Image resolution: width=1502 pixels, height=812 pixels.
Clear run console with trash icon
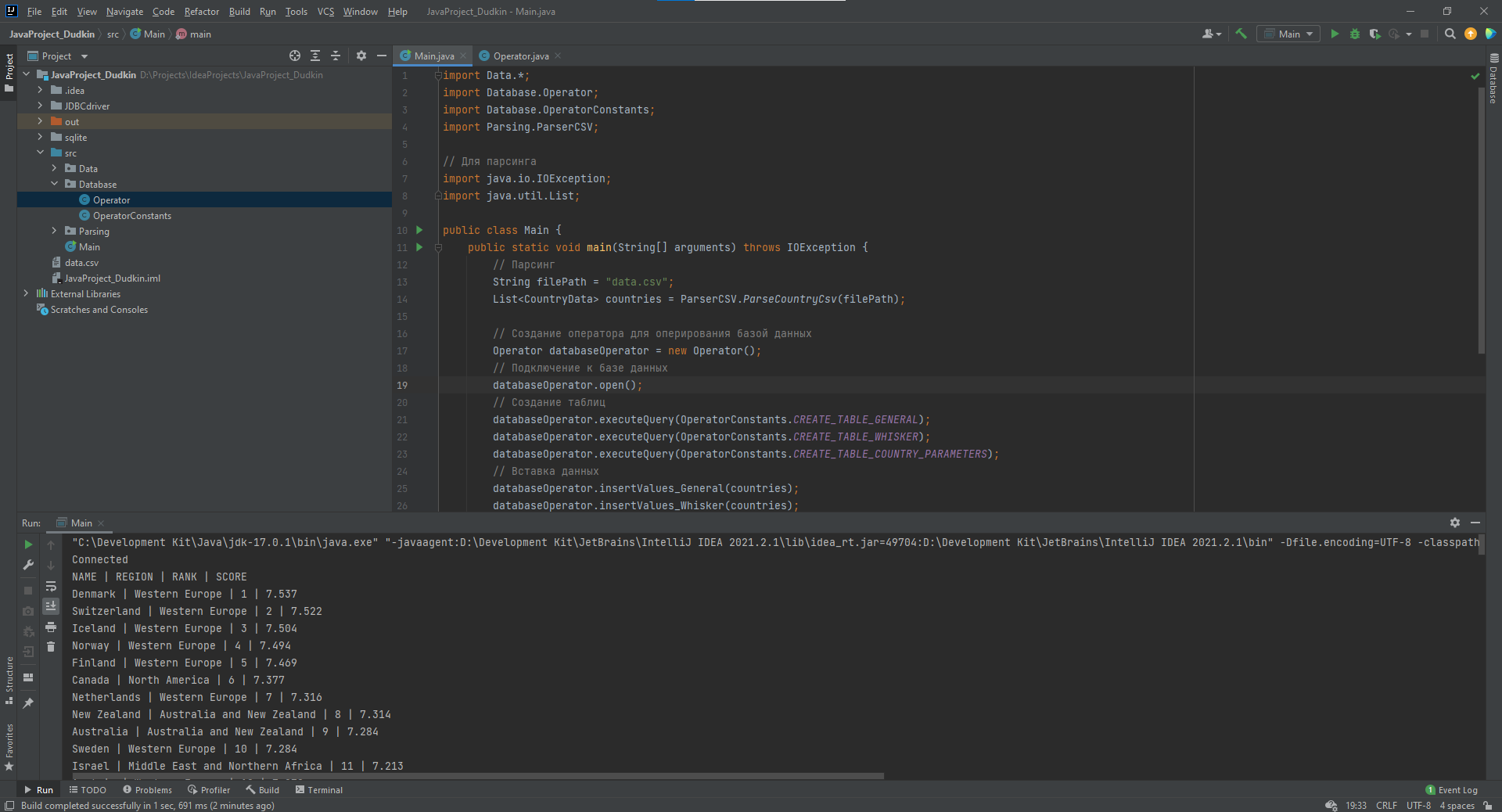(51, 647)
